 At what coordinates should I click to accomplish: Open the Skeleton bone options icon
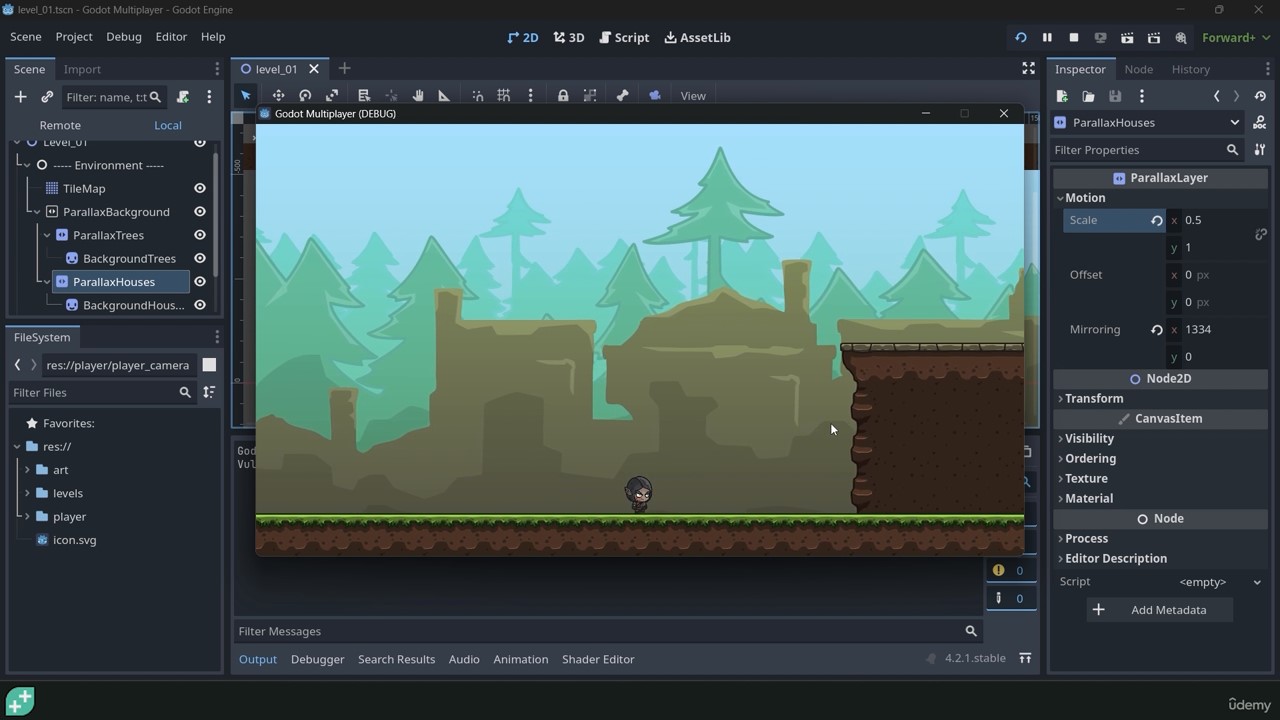[x=622, y=96]
